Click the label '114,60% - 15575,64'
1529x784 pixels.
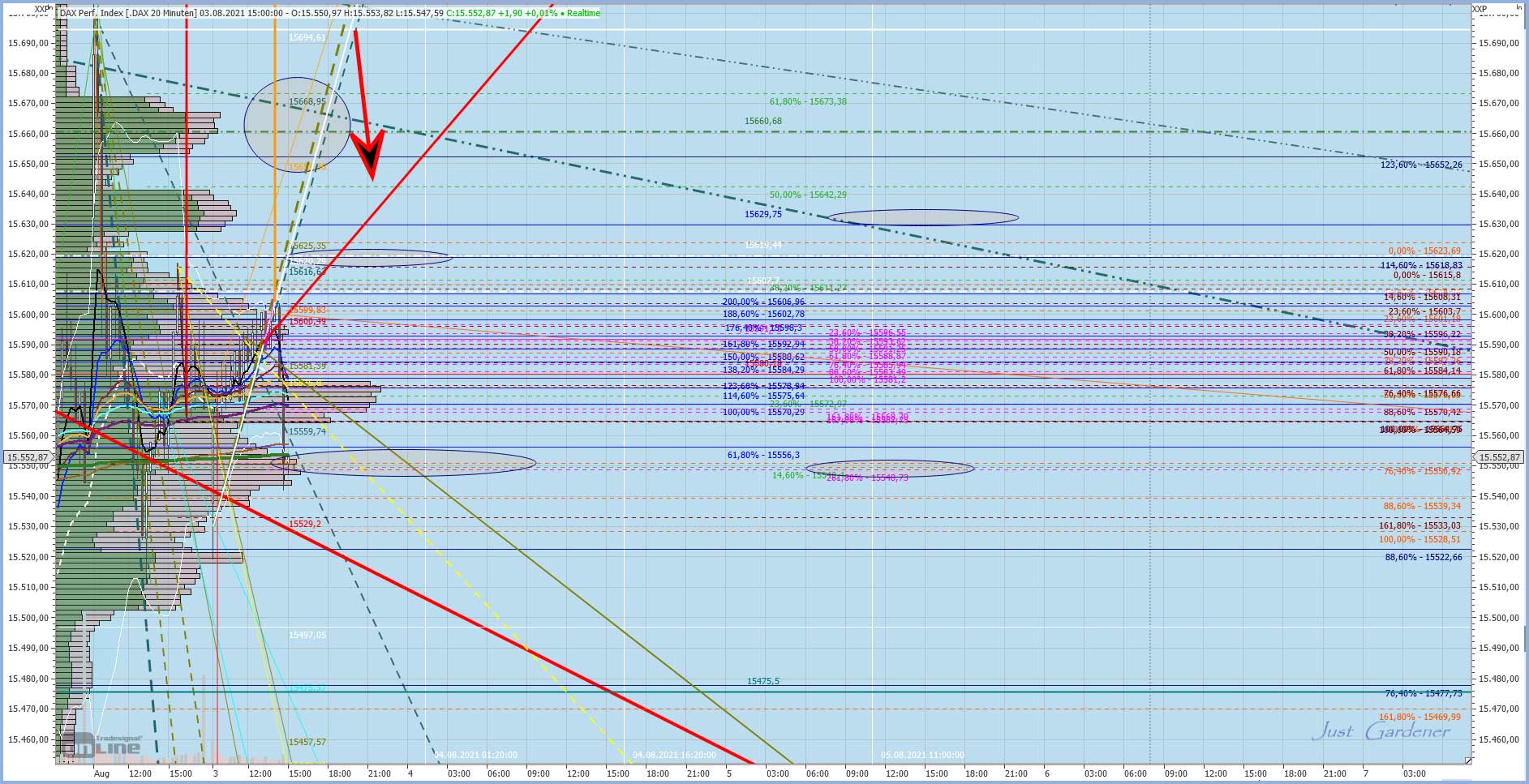[764, 396]
